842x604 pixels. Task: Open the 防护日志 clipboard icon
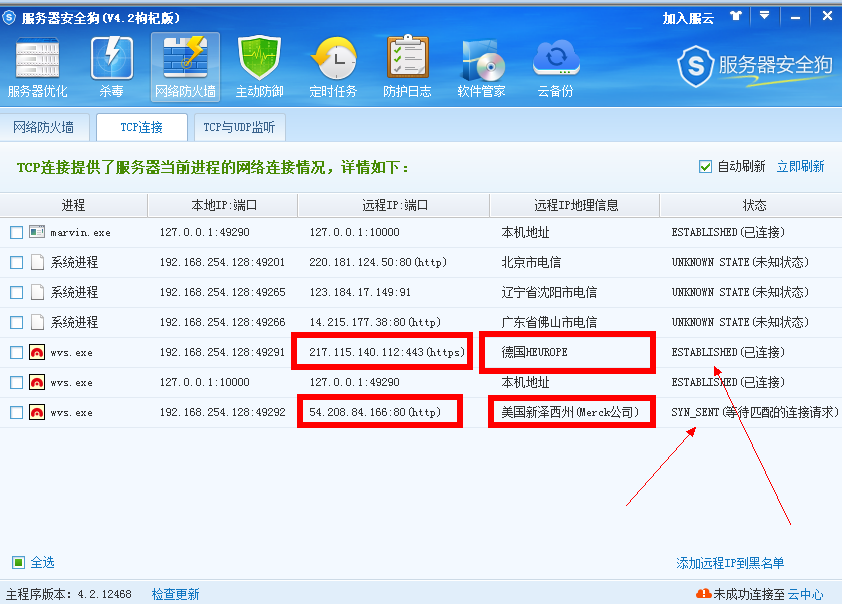click(407, 67)
